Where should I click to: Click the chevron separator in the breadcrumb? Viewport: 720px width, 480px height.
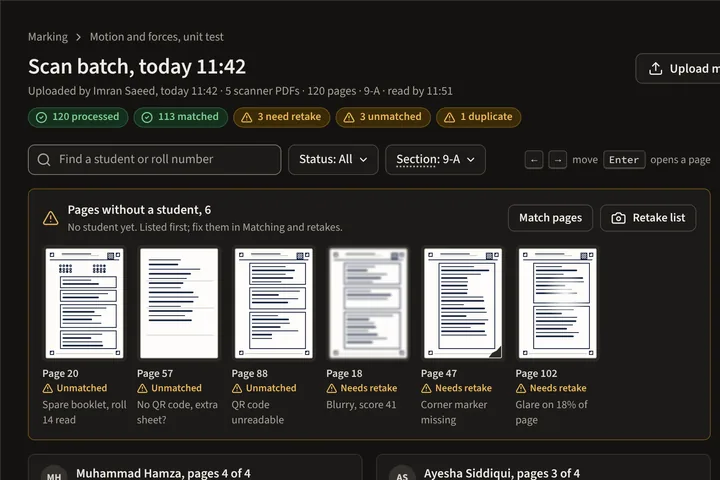[79, 37]
